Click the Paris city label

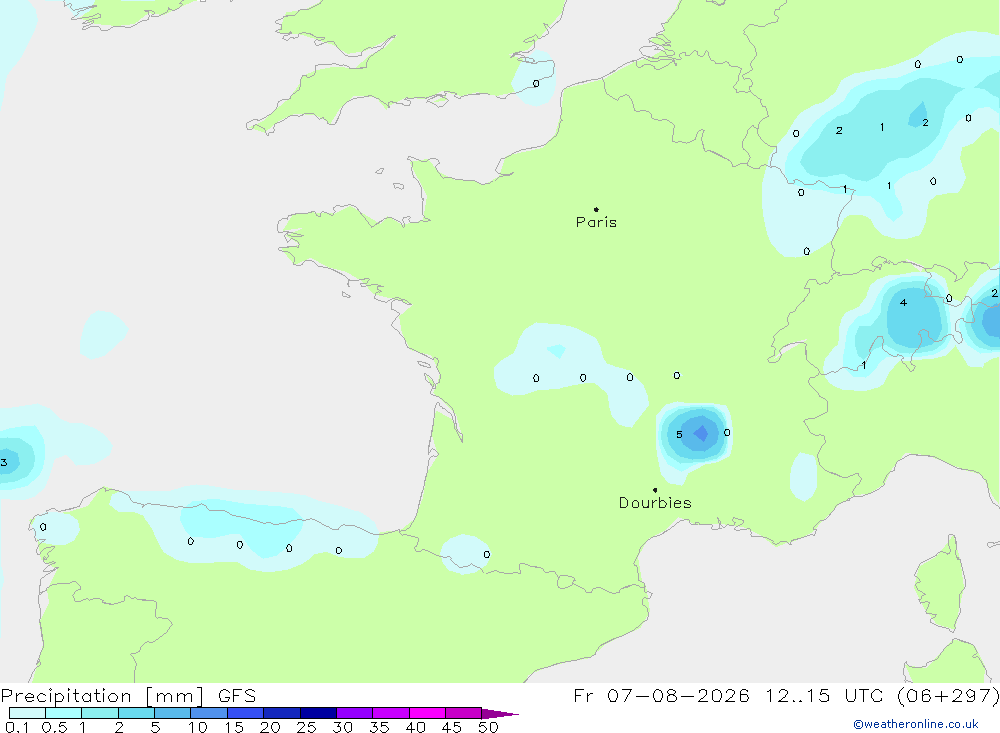coord(596,222)
